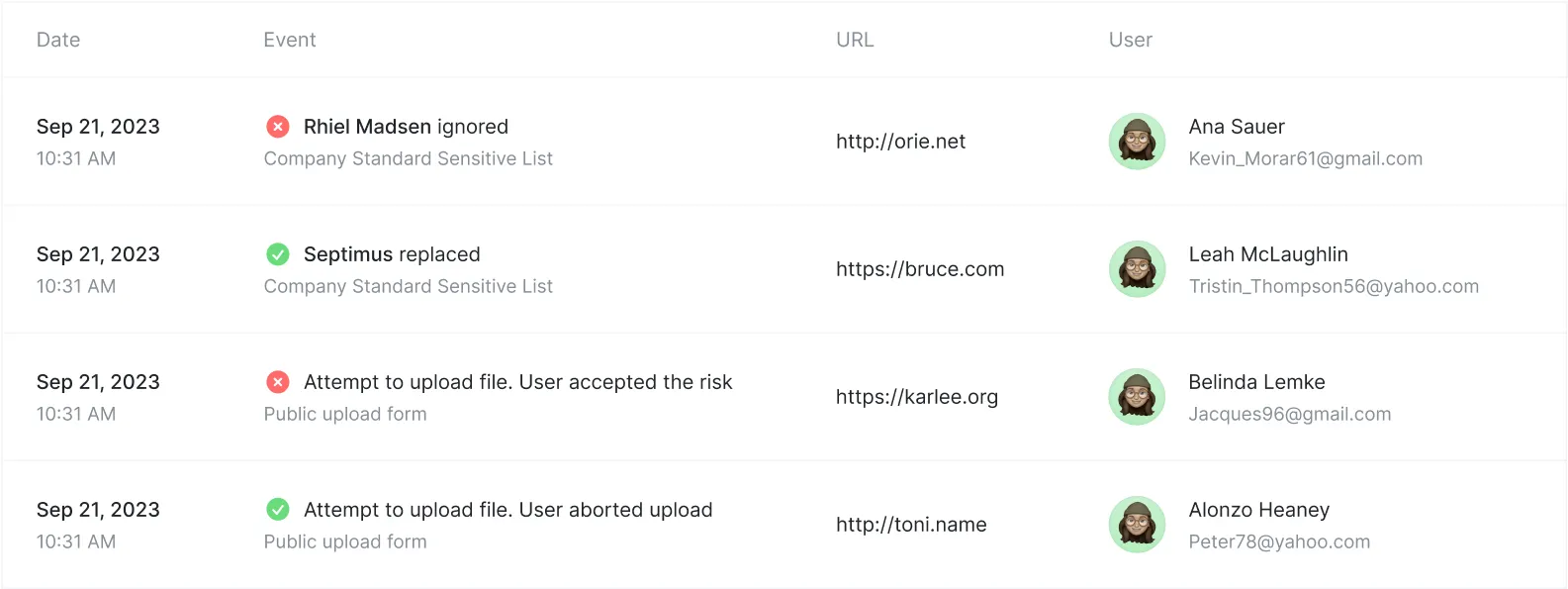The width and height of the screenshot is (1568, 589).
Task: Open the http://orie.net link
Action: click(x=900, y=142)
